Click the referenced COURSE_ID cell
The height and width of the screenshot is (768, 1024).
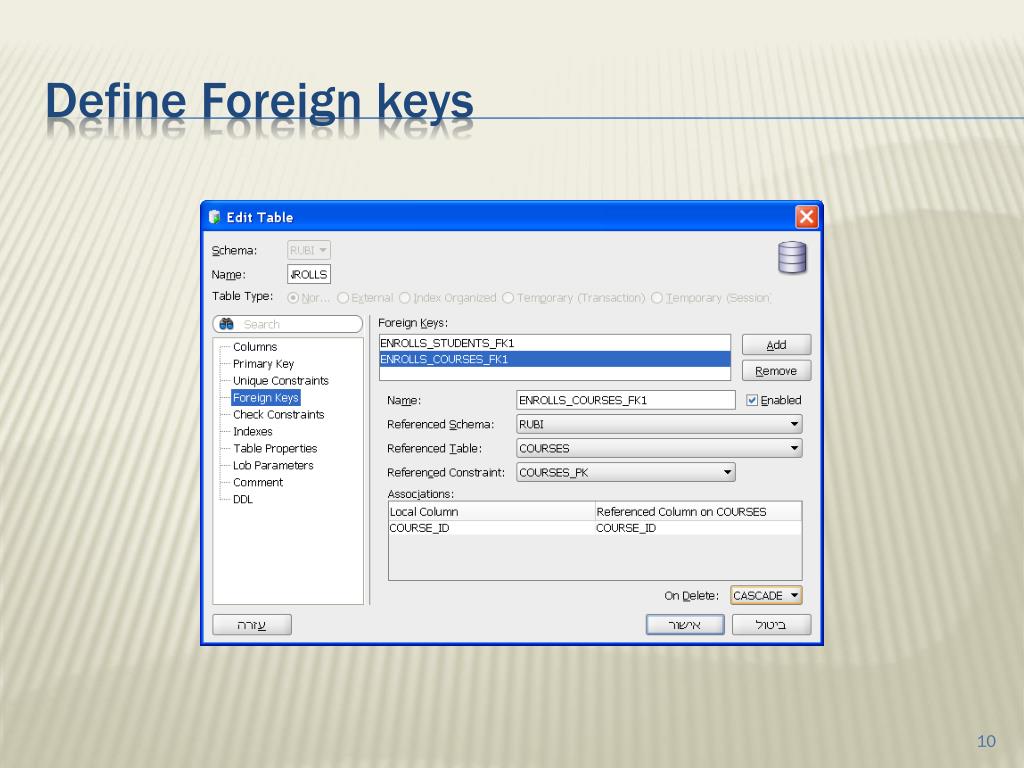698,528
